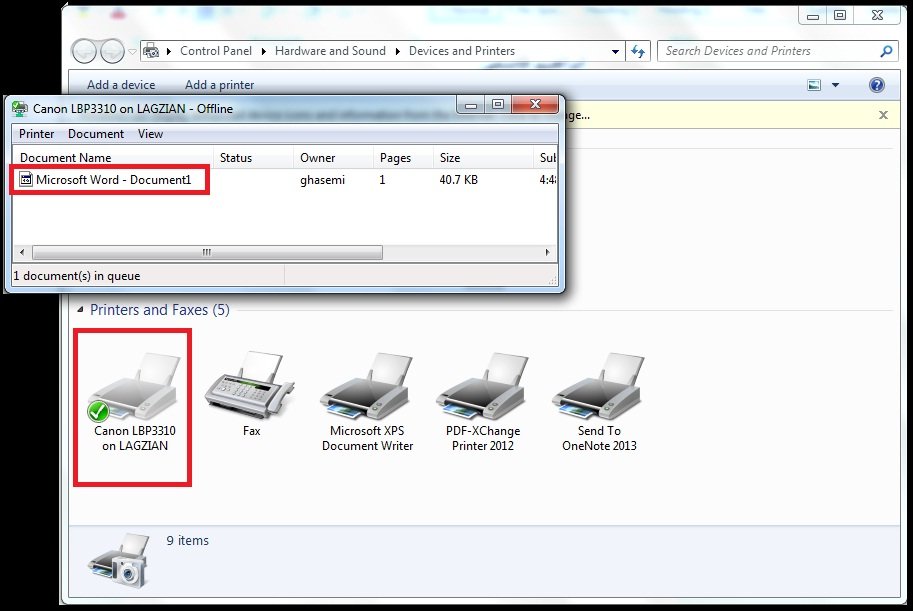Click the printer icon in queue window title
Image resolution: width=913 pixels, height=612 pixels.
click(20, 108)
